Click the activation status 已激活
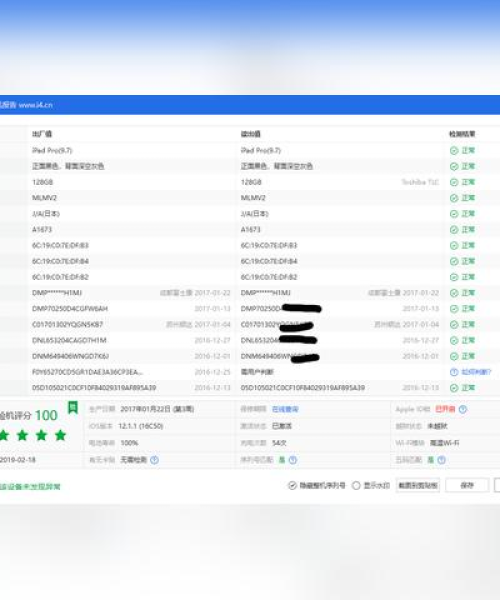500x600 pixels. (282, 426)
